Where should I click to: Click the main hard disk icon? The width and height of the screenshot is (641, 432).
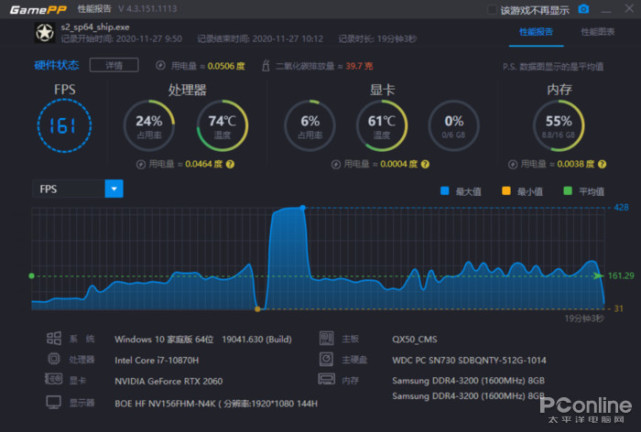(x=326, y=359)
